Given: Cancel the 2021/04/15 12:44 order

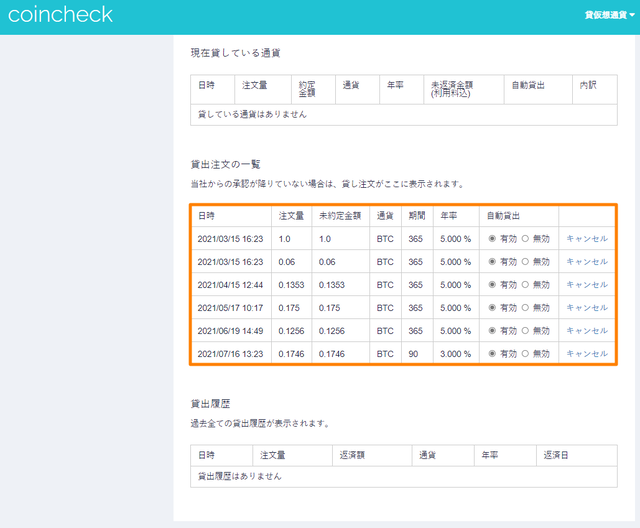Looking at the screenshot, I should [x=587, y=284].
